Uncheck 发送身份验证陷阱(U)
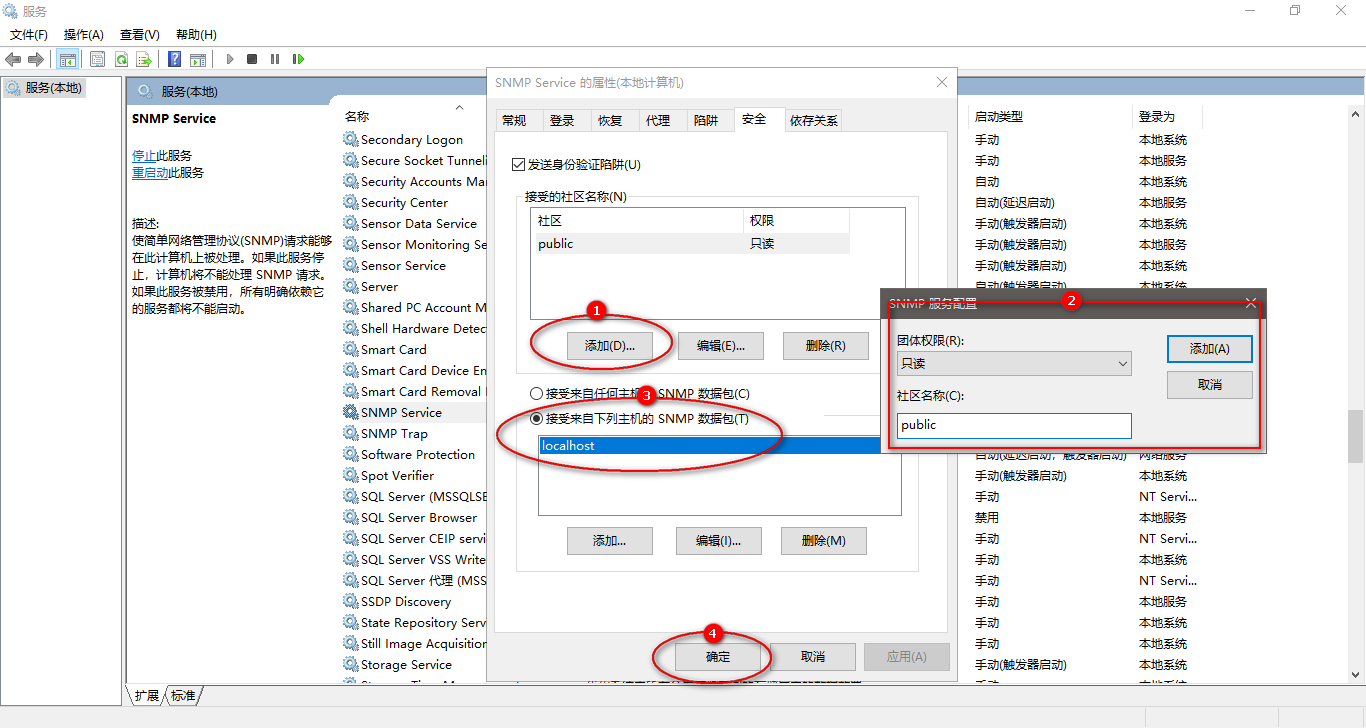1366x728 pixels. point(517,162)
